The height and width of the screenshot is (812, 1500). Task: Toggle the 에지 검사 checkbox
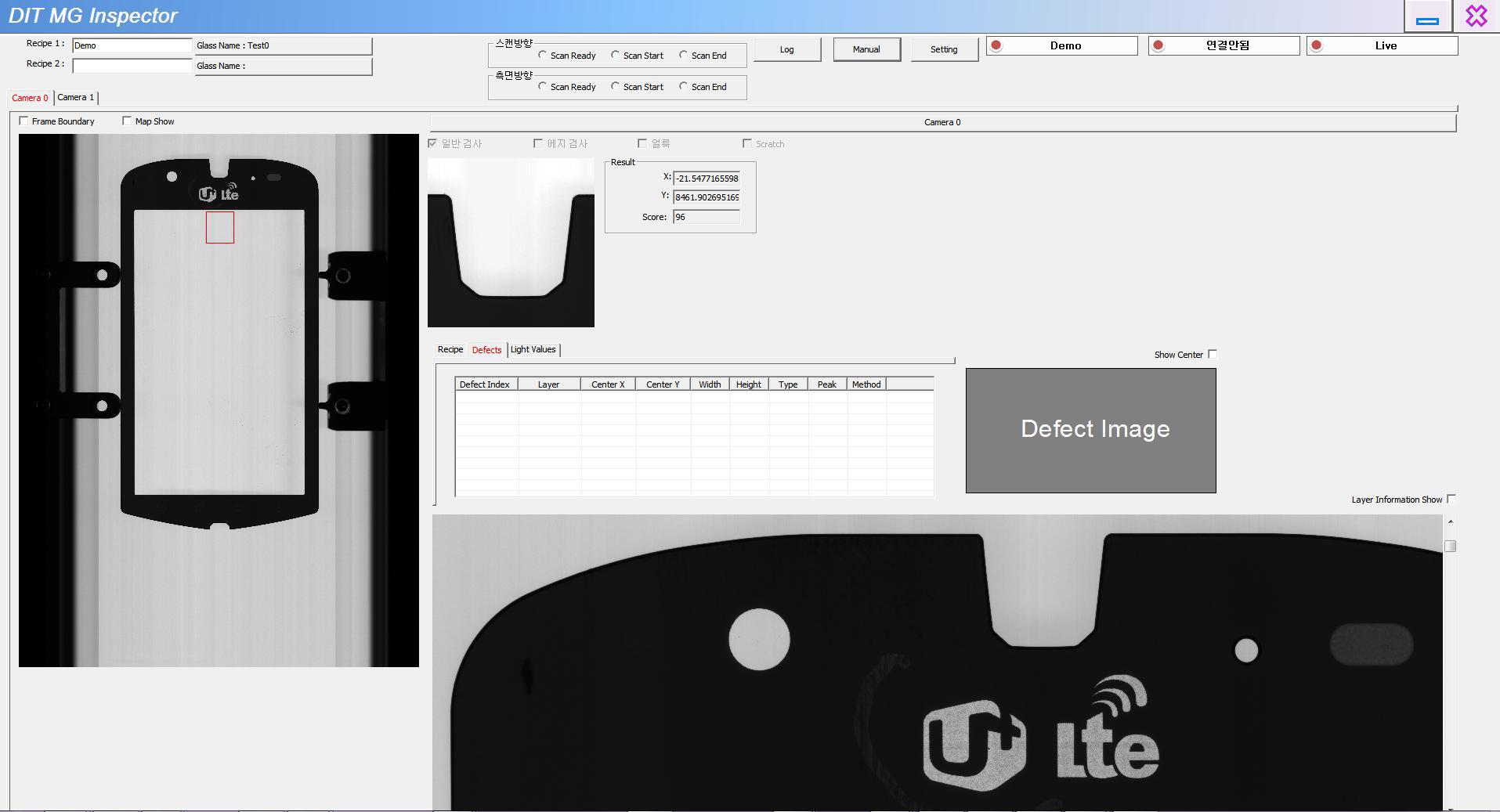click(538, 143)
